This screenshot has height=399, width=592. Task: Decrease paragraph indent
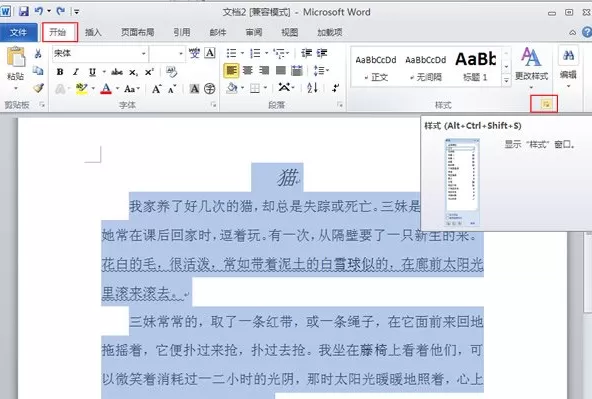(306, 53)
